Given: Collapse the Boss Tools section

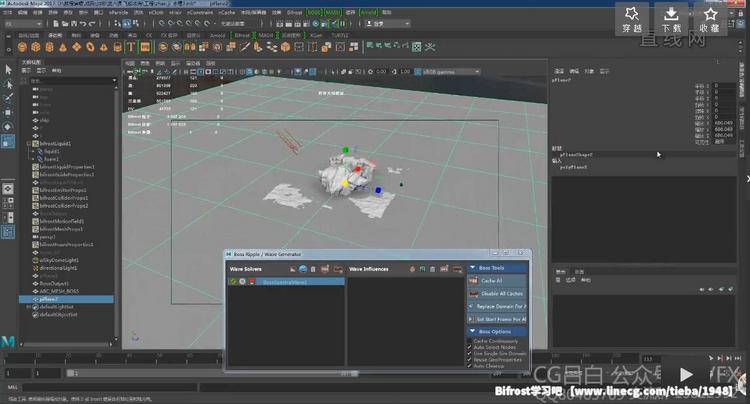Looking at the screenshot, I should (473, 268).
